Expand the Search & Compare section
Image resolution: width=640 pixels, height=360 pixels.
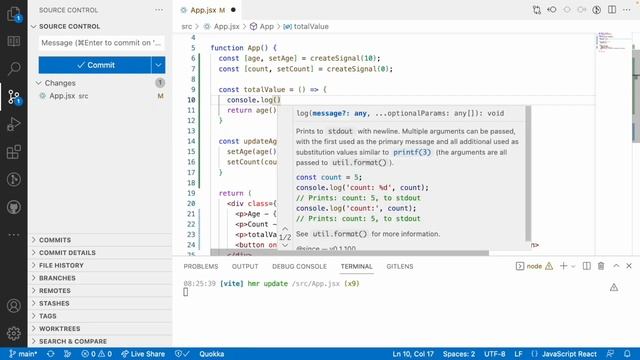pyautogui.click(x=101, y=341)
